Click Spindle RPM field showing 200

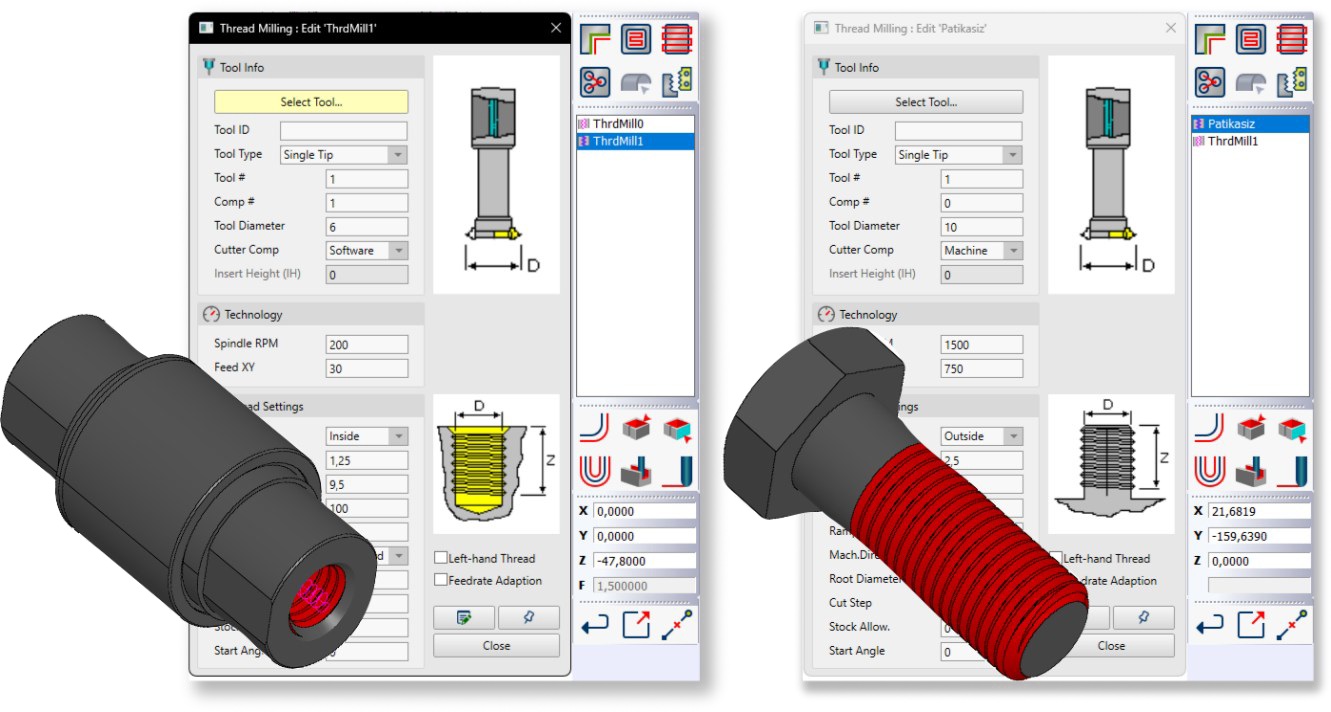click(x=367, y=344)
